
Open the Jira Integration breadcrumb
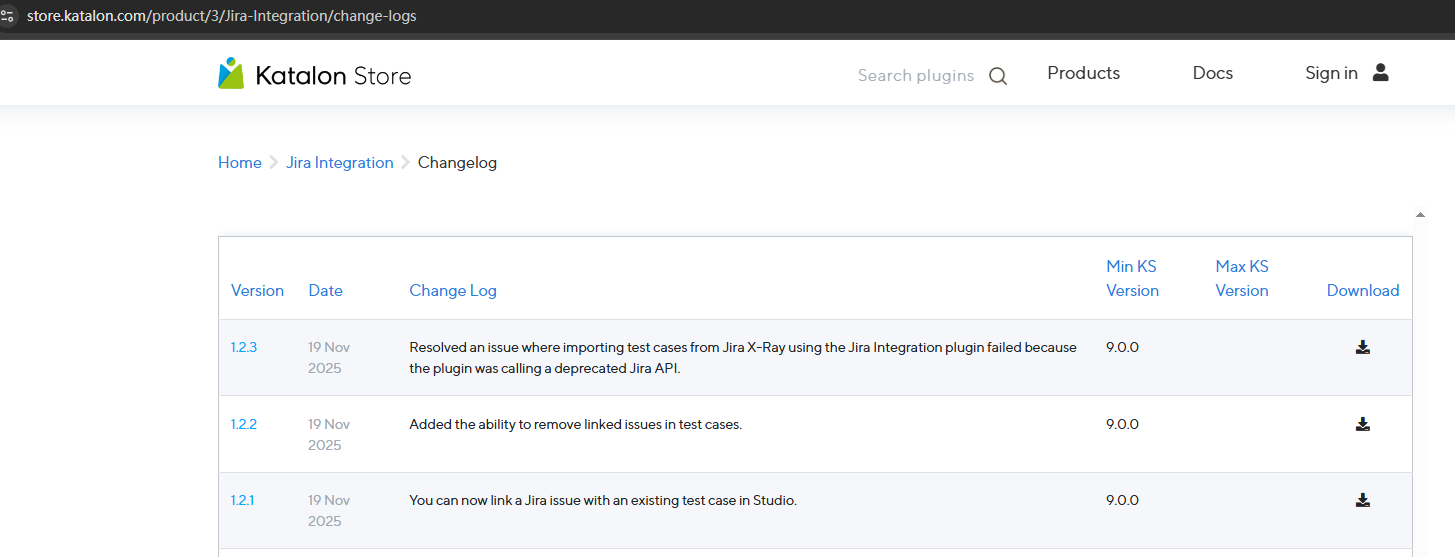(340, 162)
